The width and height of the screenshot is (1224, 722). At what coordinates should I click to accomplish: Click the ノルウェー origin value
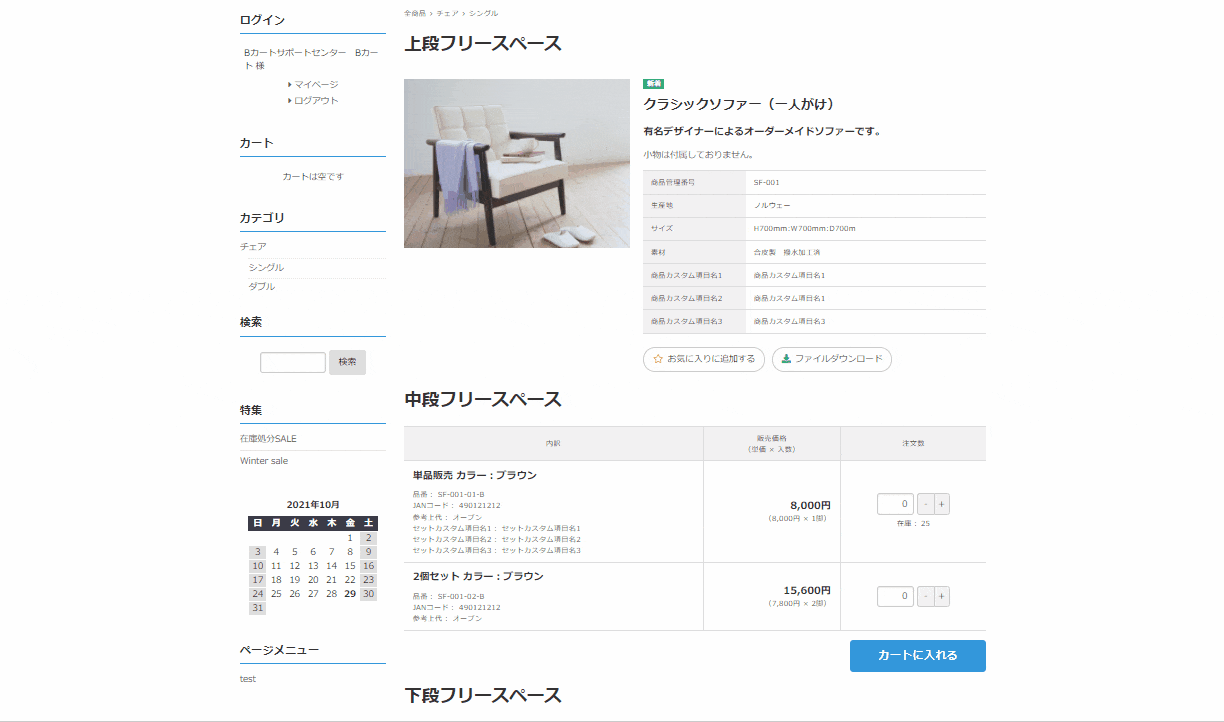point(772,206)
